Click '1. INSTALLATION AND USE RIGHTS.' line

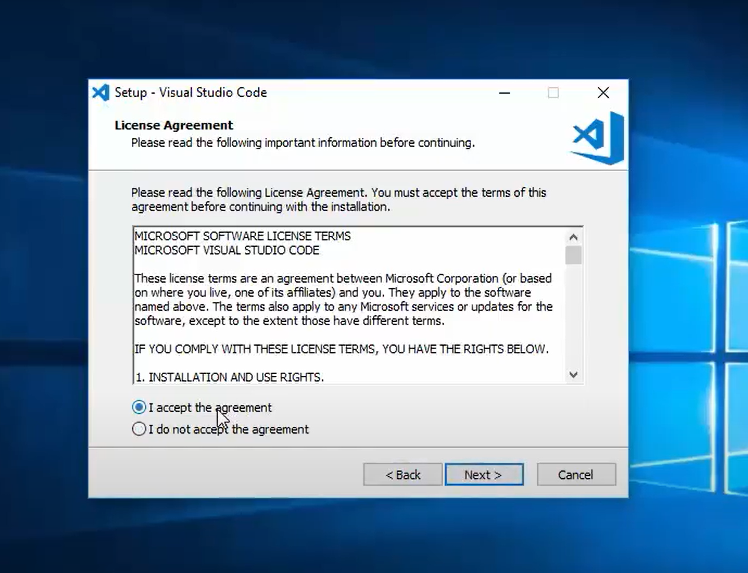[x=229, y=377]
